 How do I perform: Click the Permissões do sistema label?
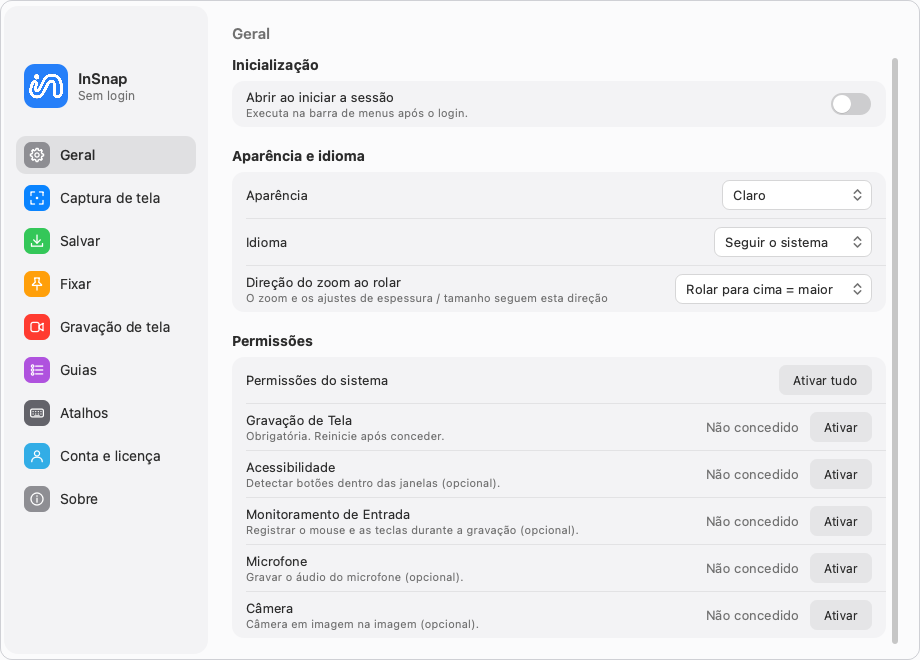pyautogui.click(x=317, y=380)
